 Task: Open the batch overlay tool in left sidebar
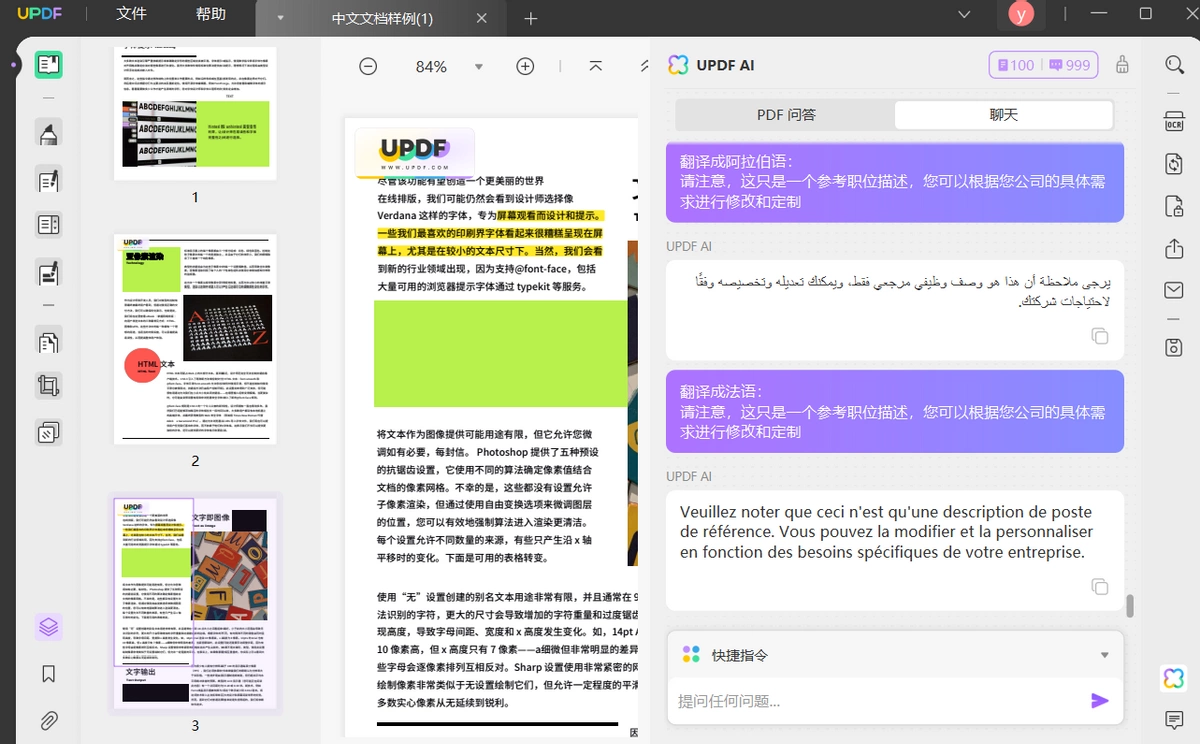[48, 432]
